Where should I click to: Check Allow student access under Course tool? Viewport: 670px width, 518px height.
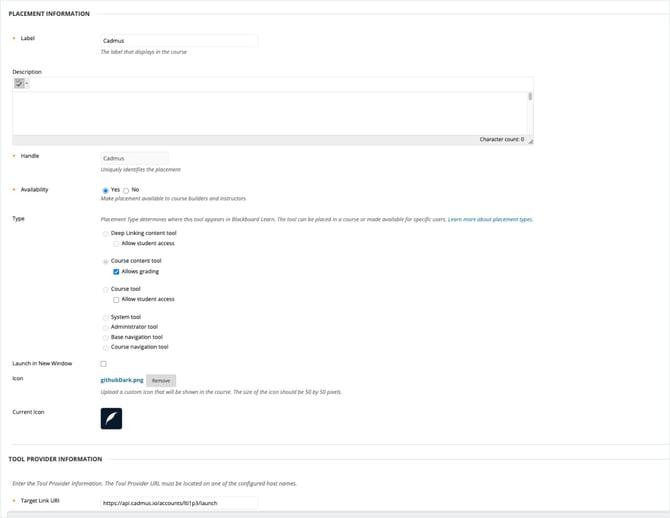click(117, 299)
